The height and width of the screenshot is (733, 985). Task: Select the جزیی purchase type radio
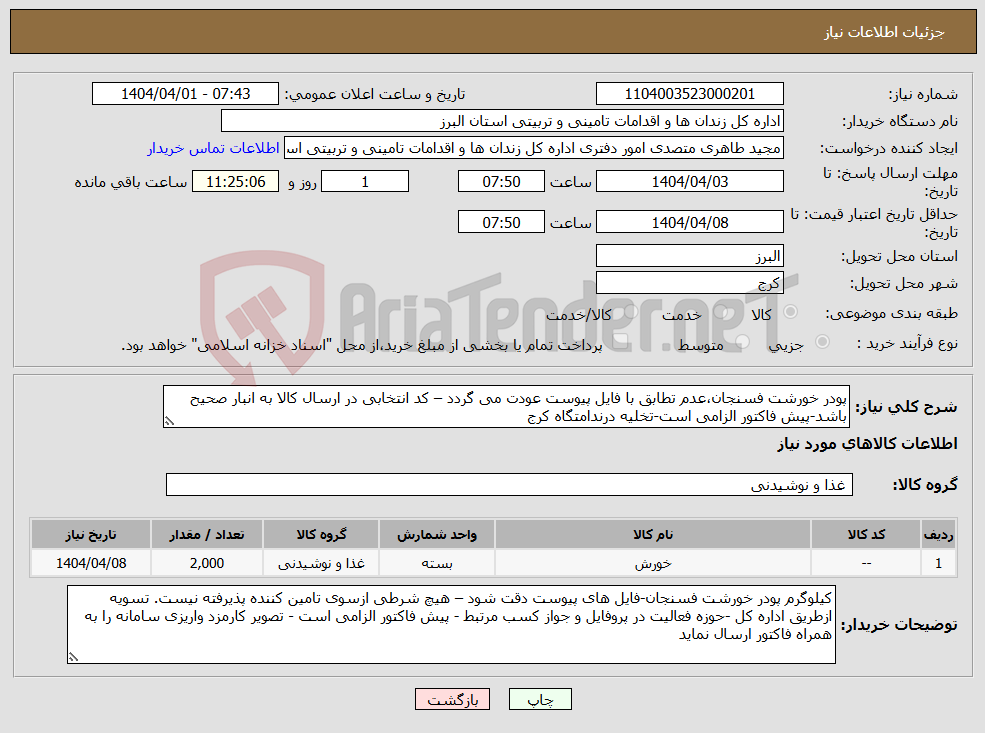822,342
